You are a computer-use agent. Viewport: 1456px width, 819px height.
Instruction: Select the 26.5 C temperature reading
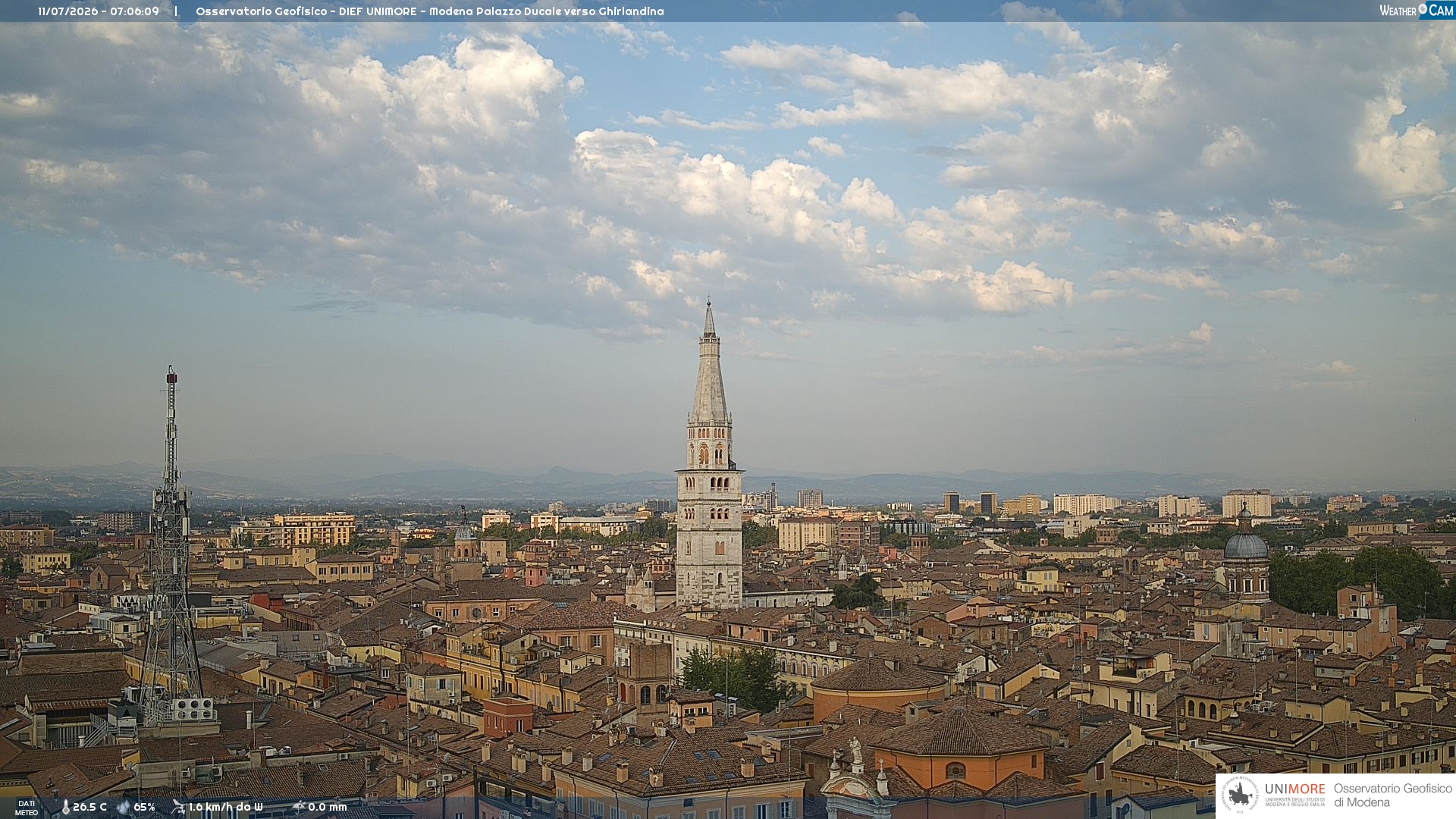(89, 808)
